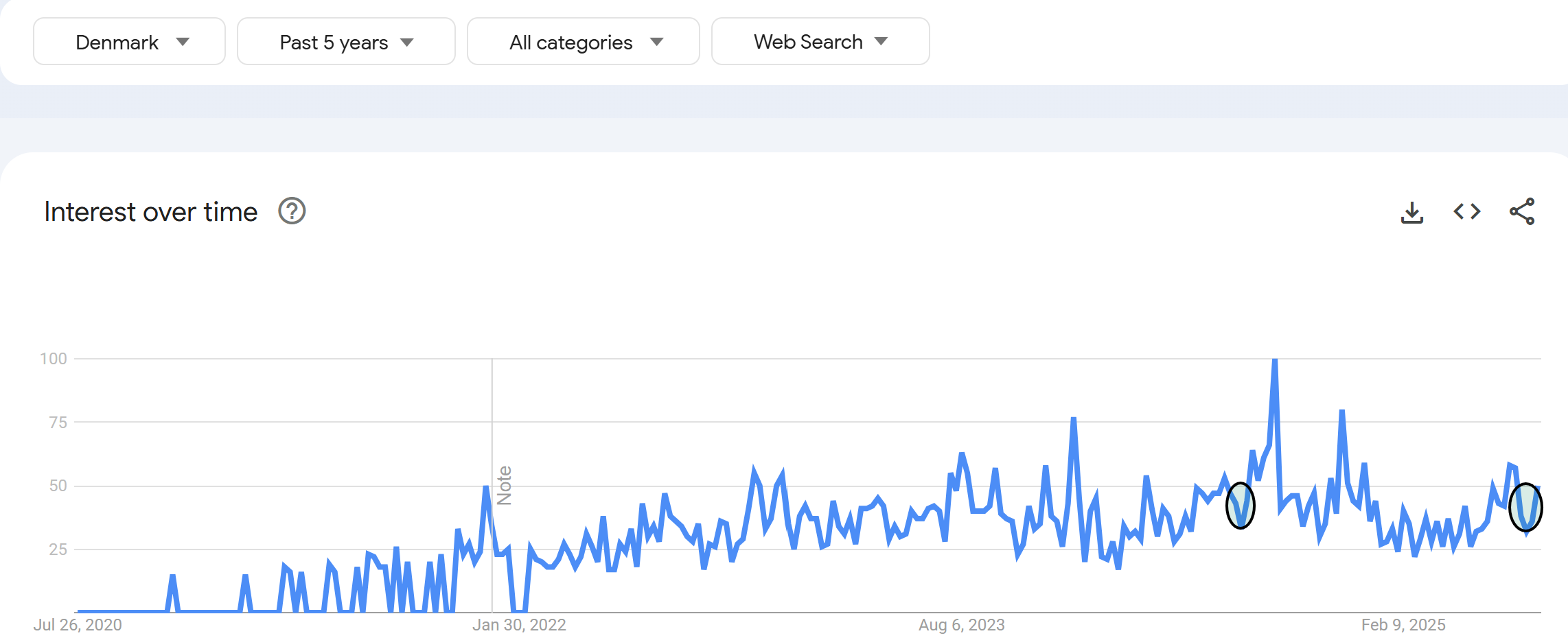Click the Note marker on the chart
1568x638 pixels.
(505, 486)
